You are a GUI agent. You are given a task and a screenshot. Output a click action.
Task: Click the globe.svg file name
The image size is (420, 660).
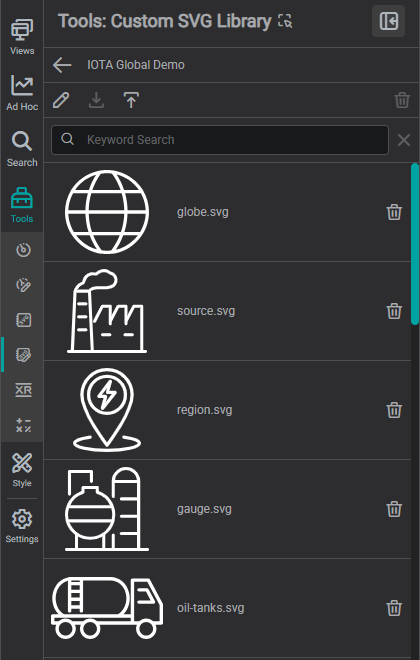(203, 212)
